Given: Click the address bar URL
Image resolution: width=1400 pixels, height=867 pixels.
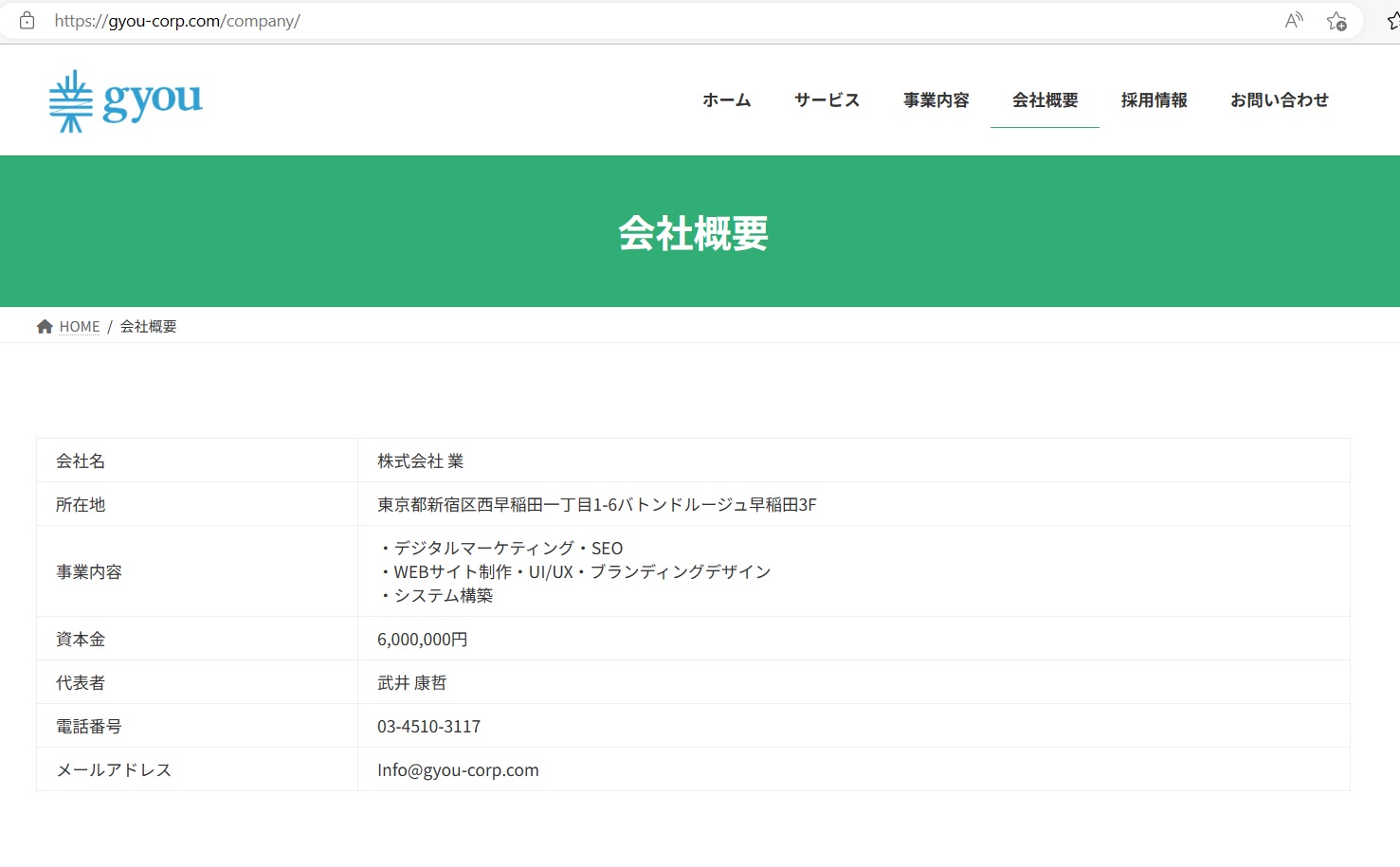Looking at the screenshot, I should [177, 21].
